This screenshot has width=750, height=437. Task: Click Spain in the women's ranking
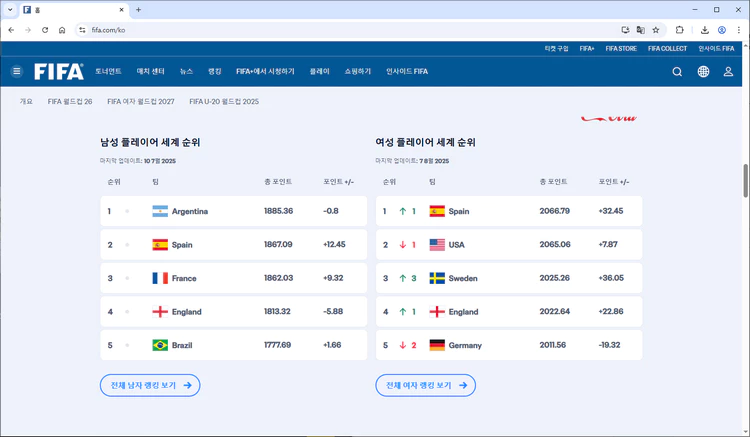click(459, 211)
